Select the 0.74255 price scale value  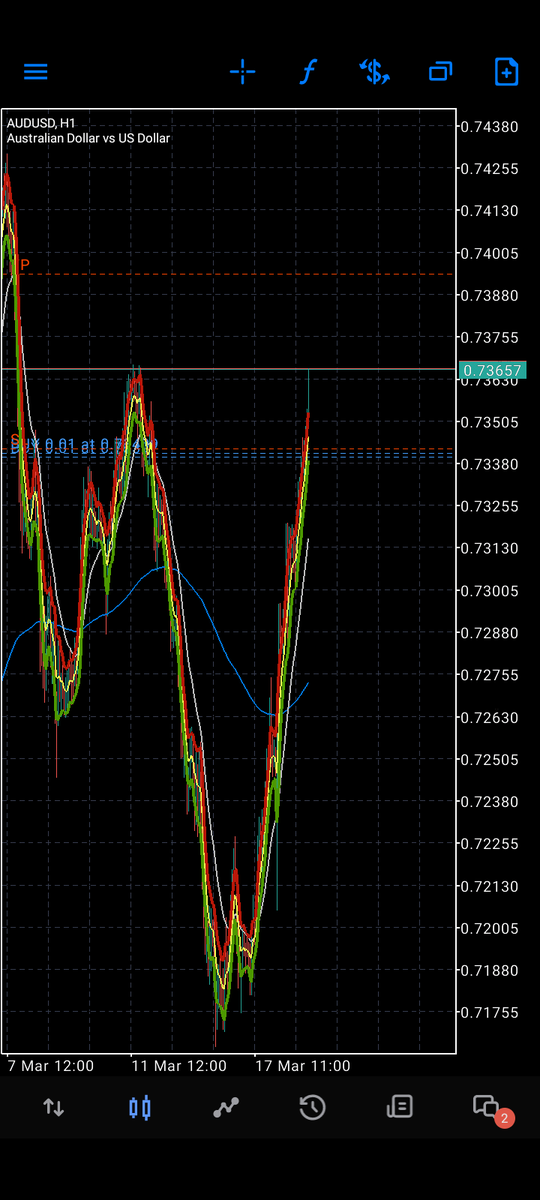tap(490, 169)
